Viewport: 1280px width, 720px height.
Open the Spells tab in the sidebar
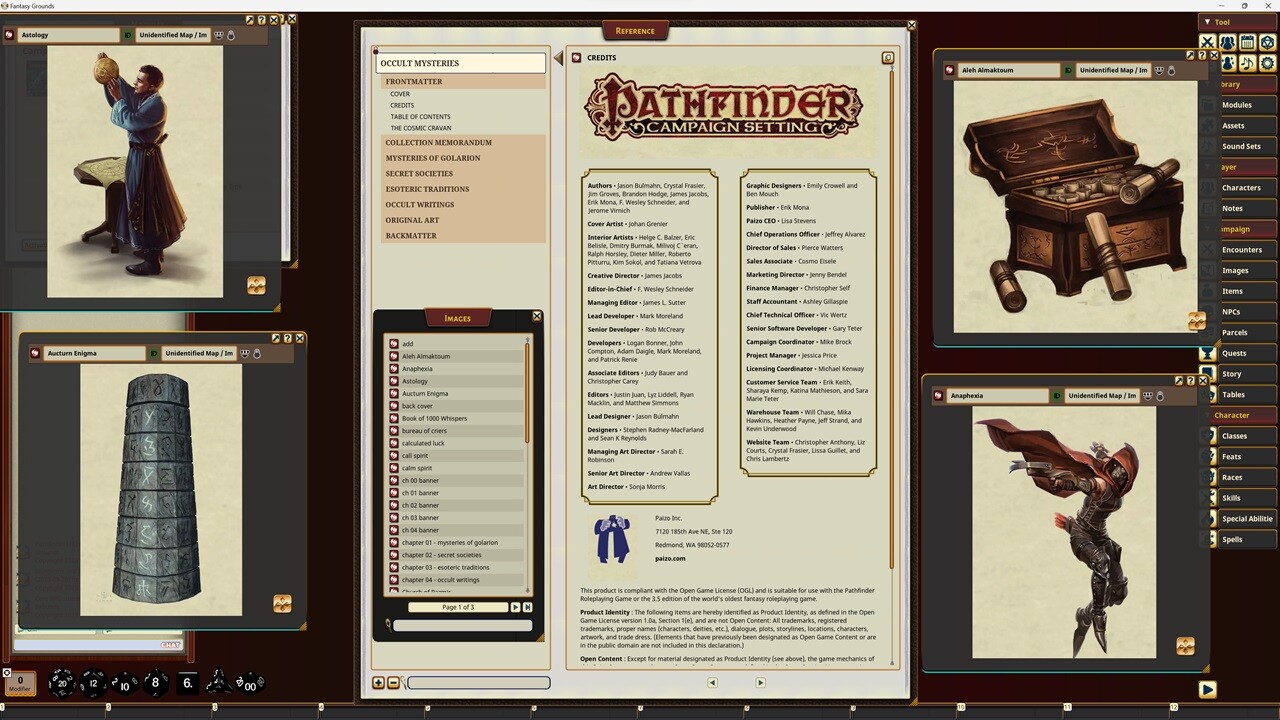(x=1243, y=539)
